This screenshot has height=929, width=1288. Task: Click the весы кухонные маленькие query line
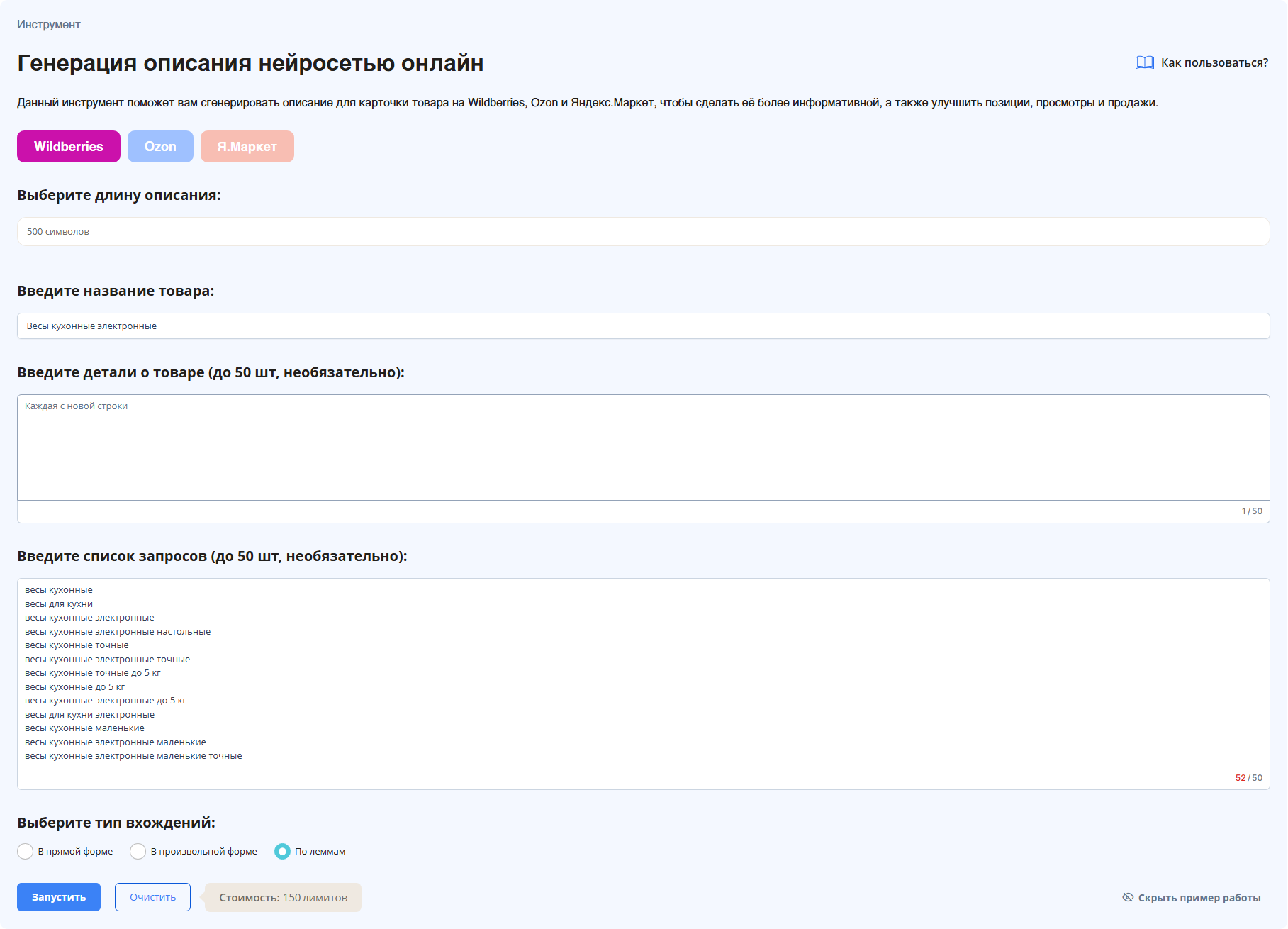tap(84, 728)
